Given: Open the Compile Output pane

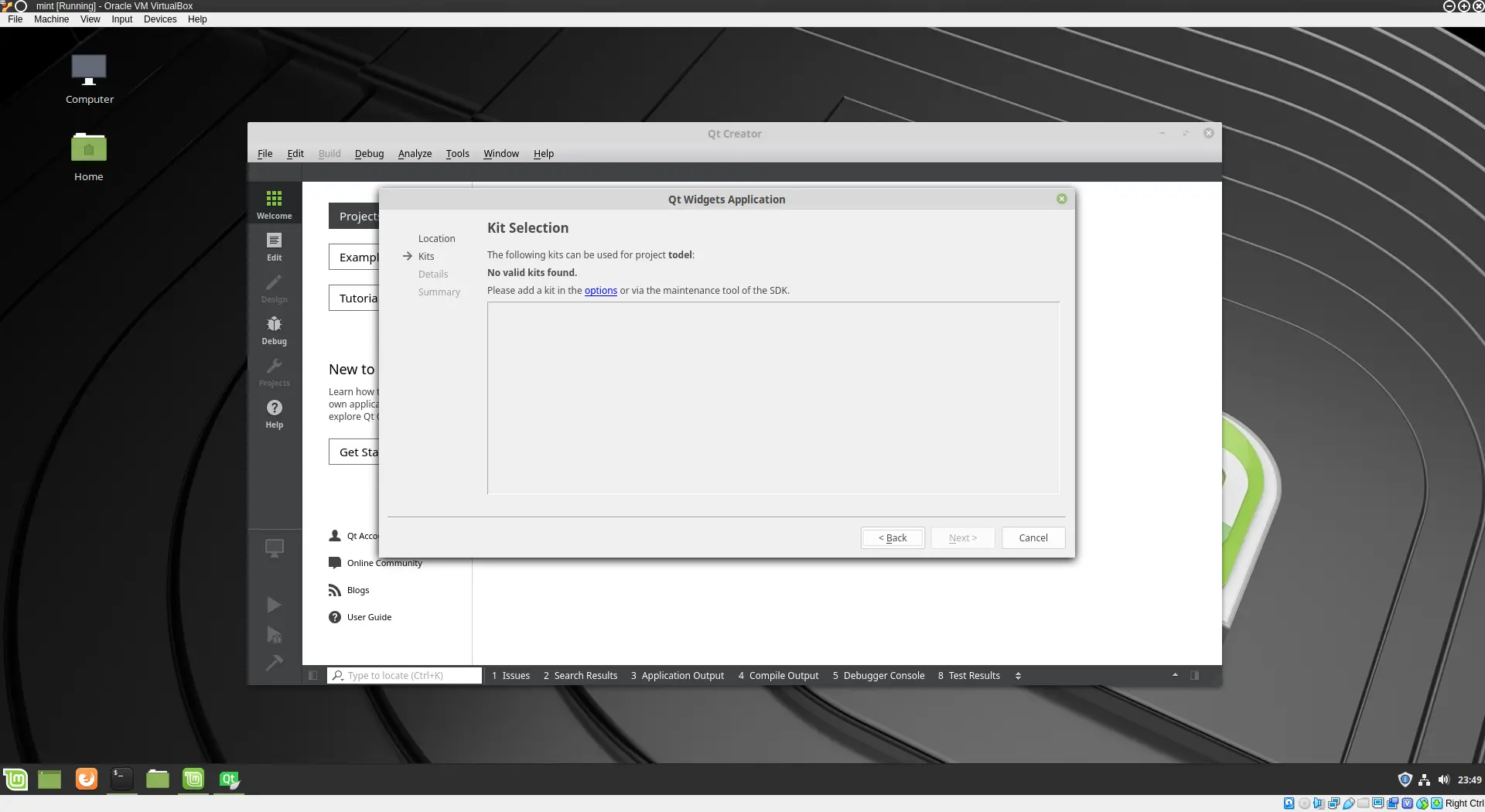Looking at the screenshot, I should (778, 676).
